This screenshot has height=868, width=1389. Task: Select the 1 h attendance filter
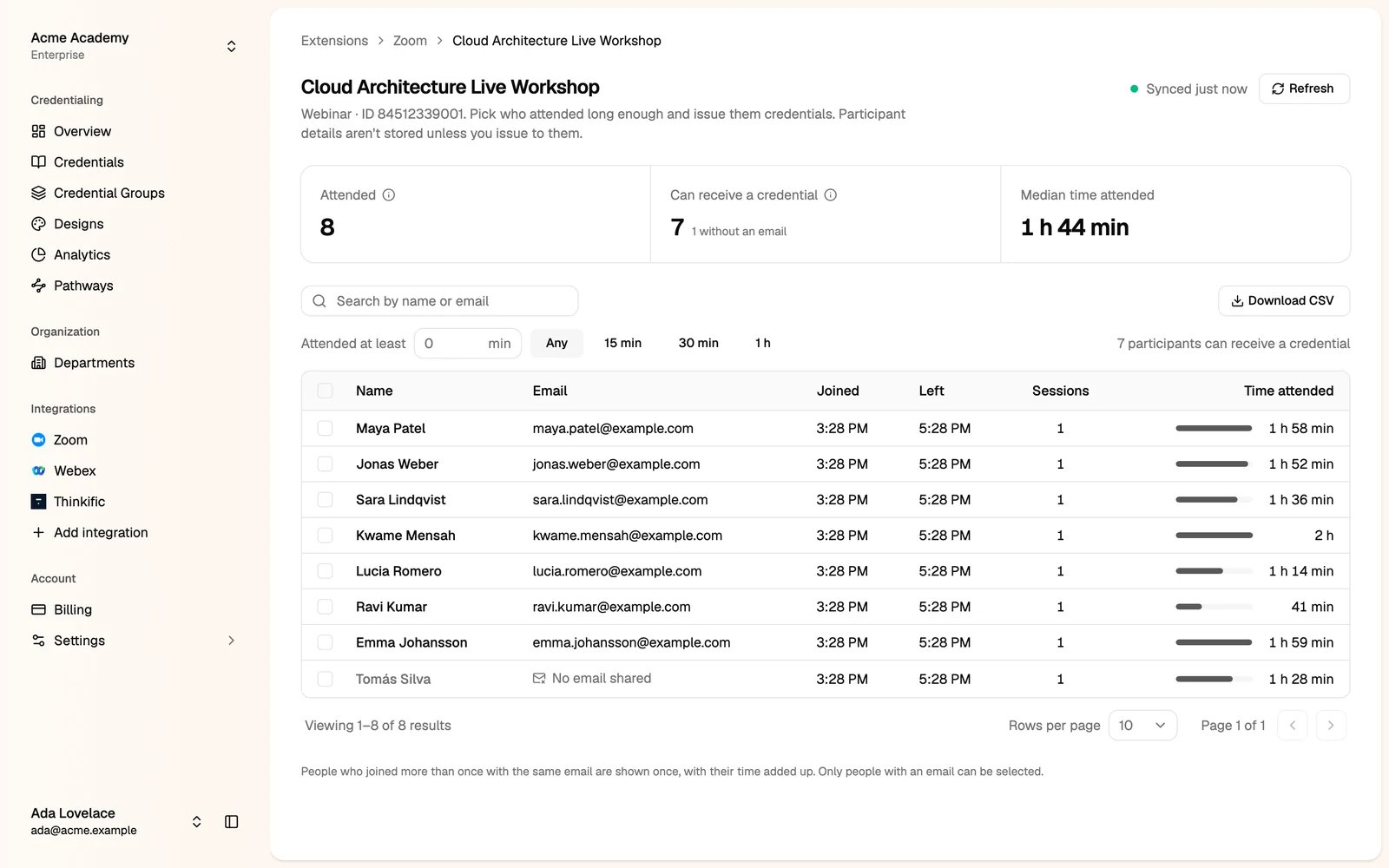pyautogui.click(x=763, y=344)
